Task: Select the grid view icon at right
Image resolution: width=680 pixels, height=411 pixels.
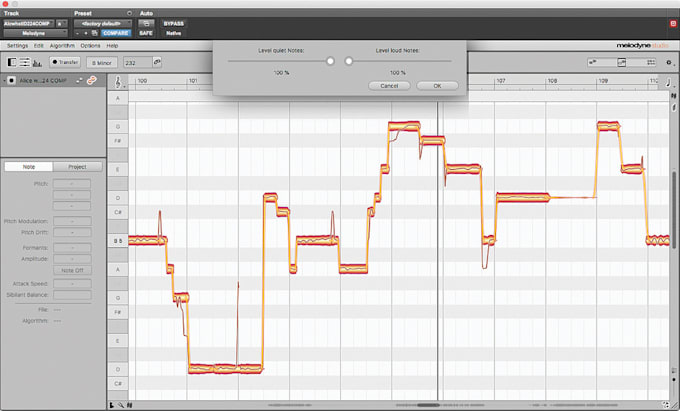Action: pyautogui.click(x=651, y=62)
